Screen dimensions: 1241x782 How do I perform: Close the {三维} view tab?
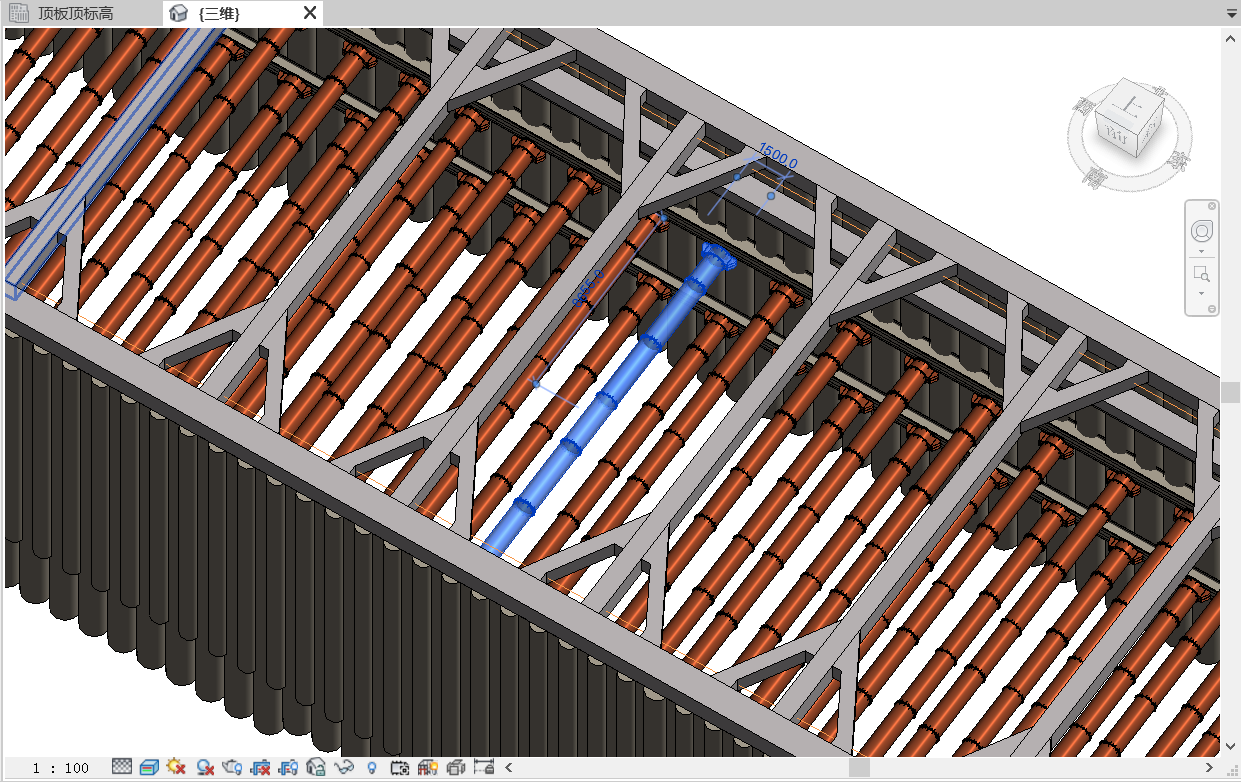click(310, 13)
